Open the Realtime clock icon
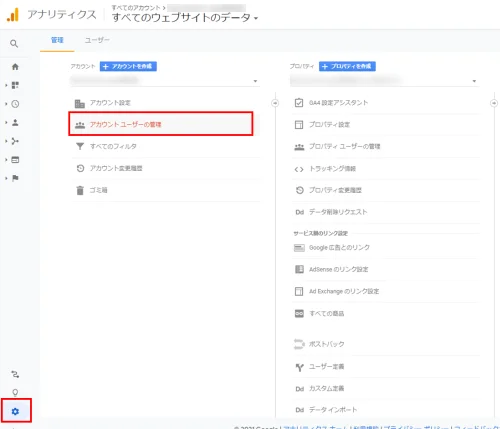This screenshot has height=429, width=500. (x=15, y=104)
